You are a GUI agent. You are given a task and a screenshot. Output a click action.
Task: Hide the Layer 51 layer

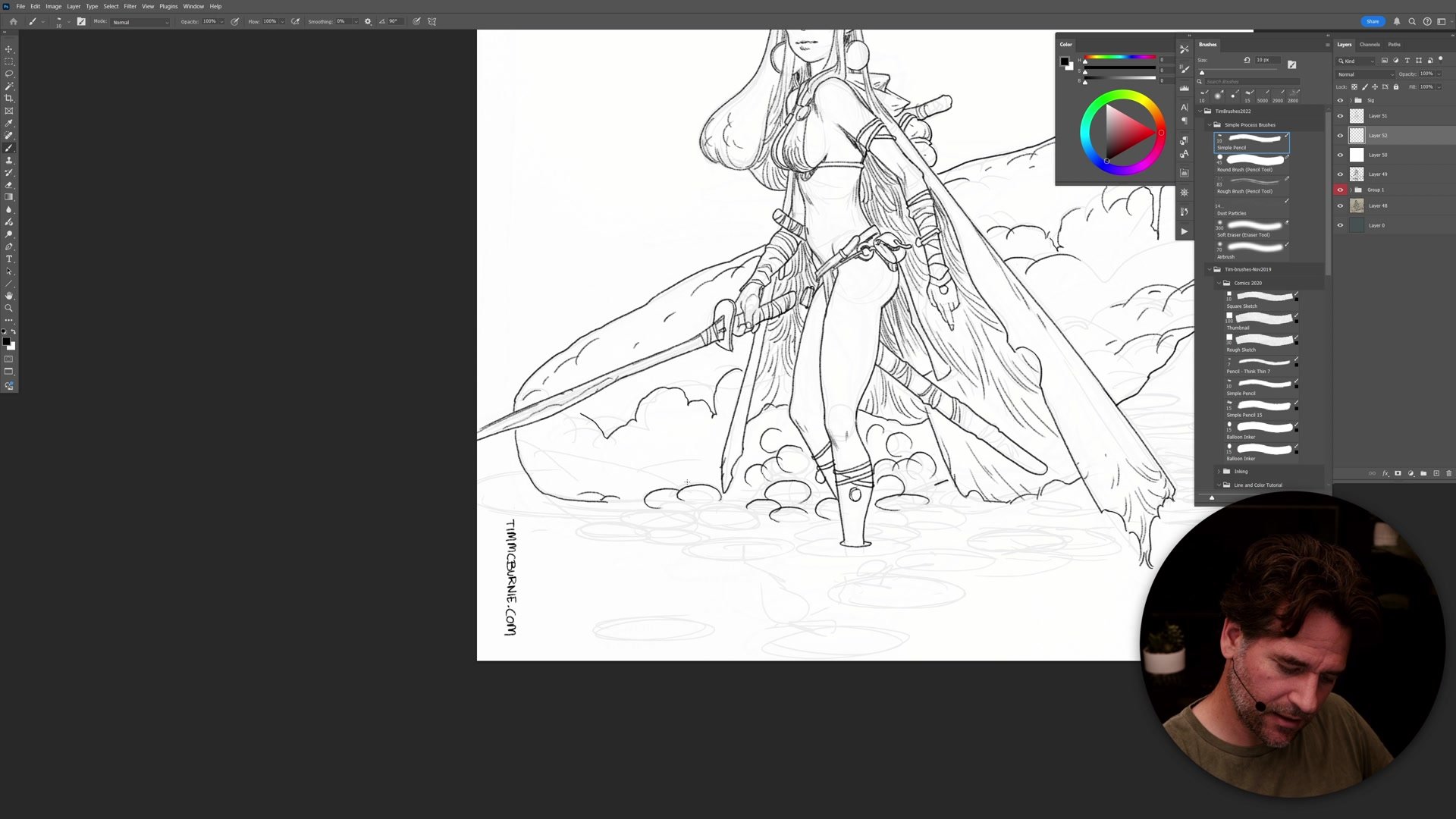point(1341,115)
